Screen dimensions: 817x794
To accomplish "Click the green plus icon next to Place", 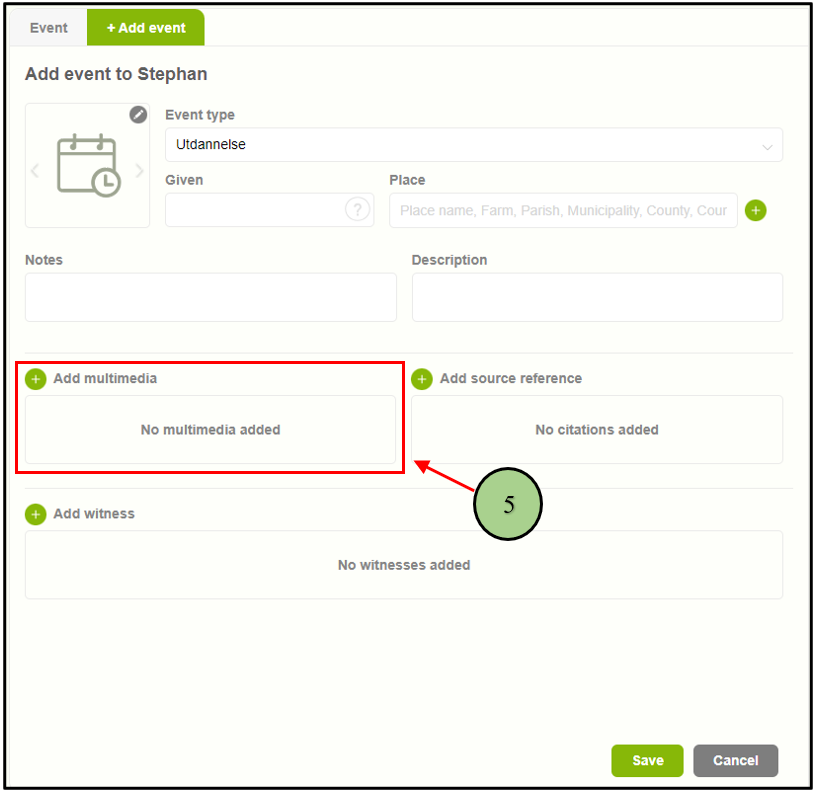I will point(756,210).
